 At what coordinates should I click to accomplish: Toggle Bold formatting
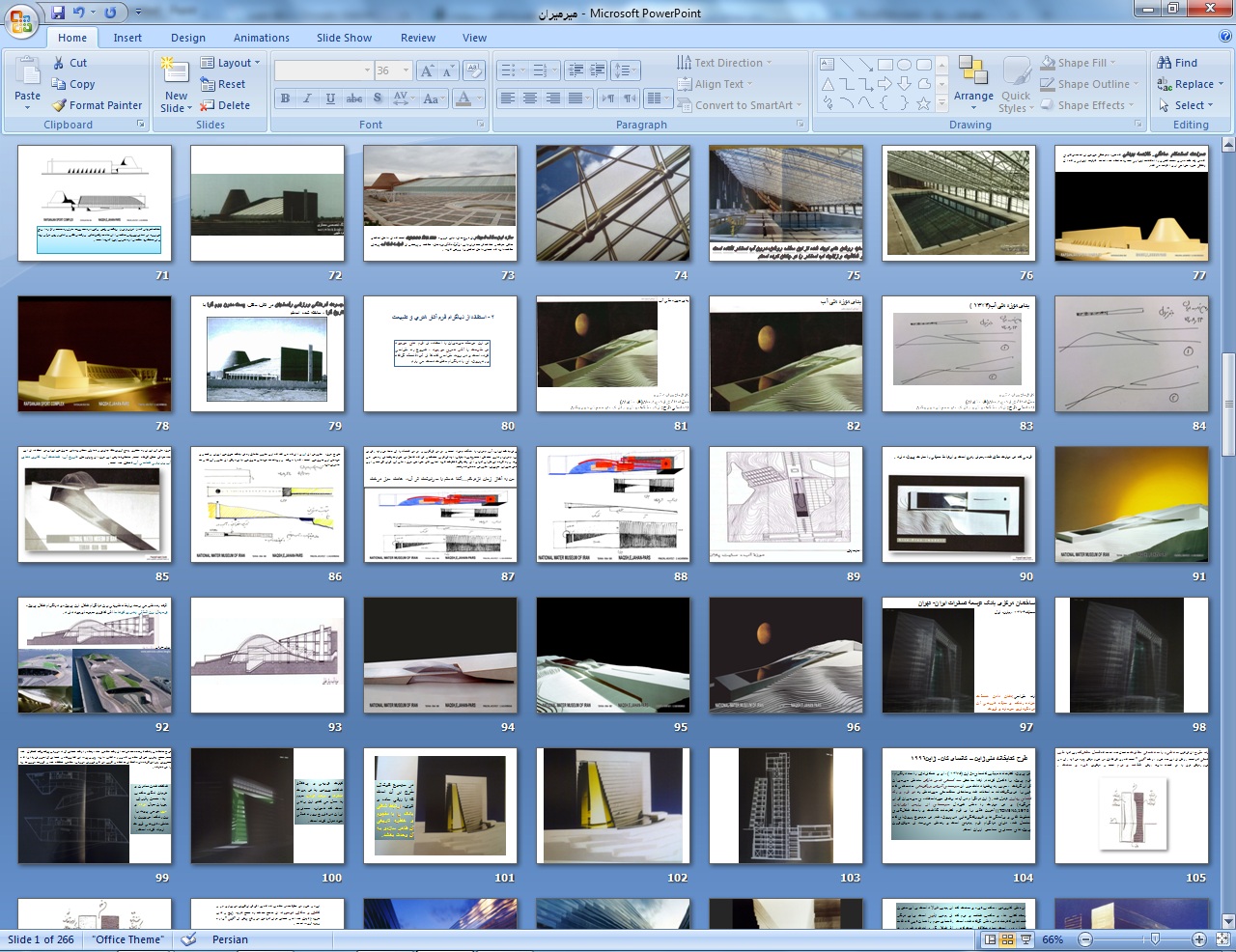pyautogui.click(x=285, y=98)
